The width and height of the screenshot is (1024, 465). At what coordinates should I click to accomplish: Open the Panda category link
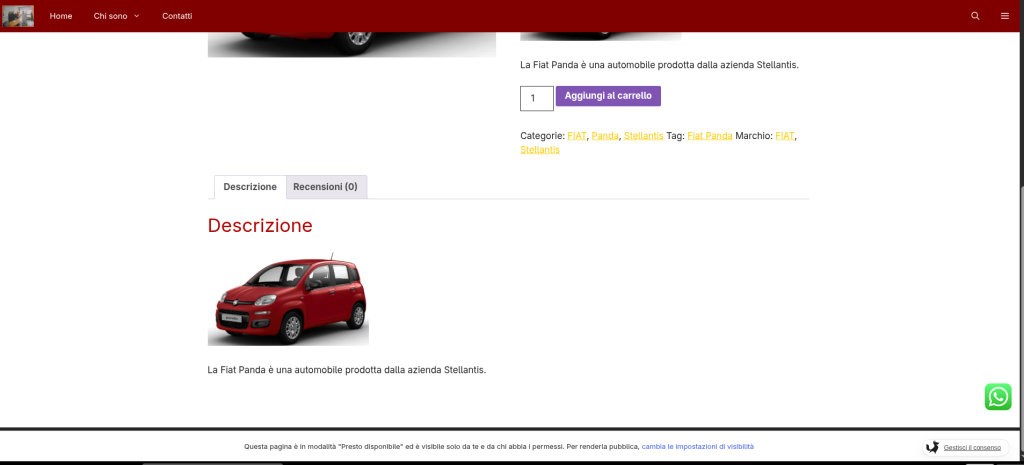coord(605,136)
